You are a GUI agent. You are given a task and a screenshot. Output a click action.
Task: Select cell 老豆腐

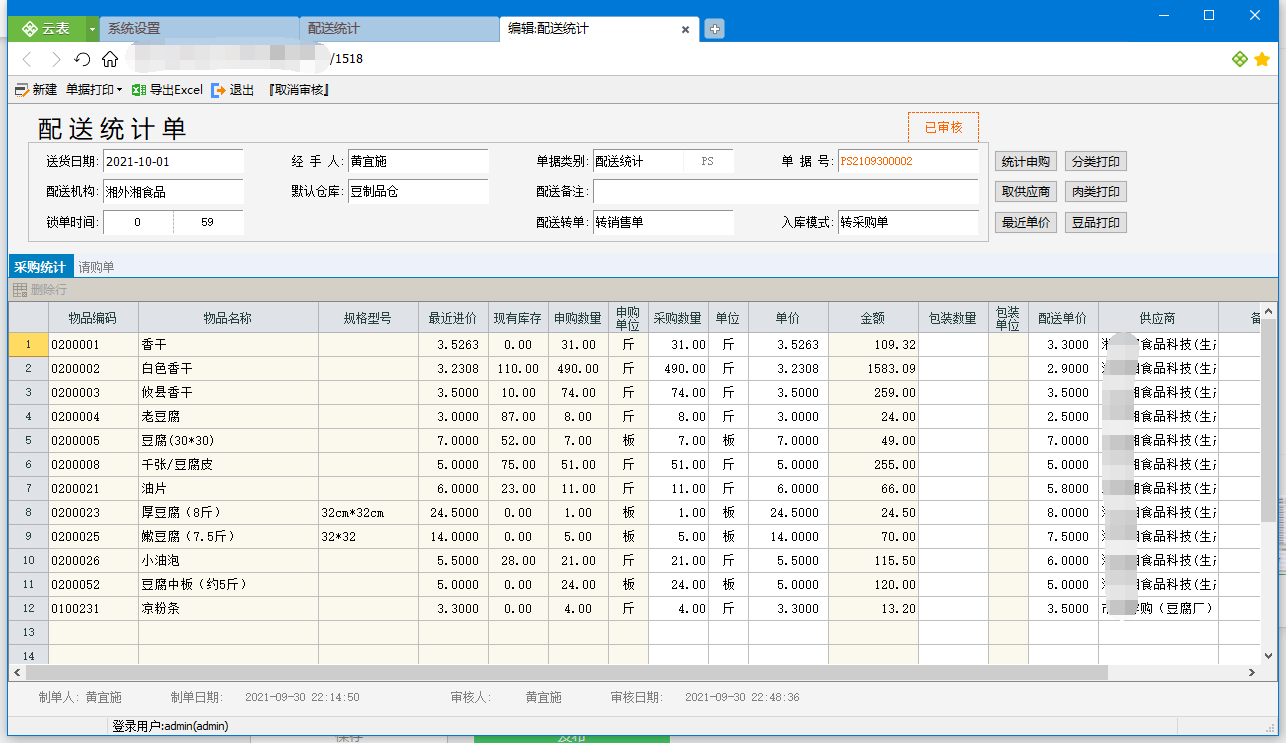tap(228, 417)
